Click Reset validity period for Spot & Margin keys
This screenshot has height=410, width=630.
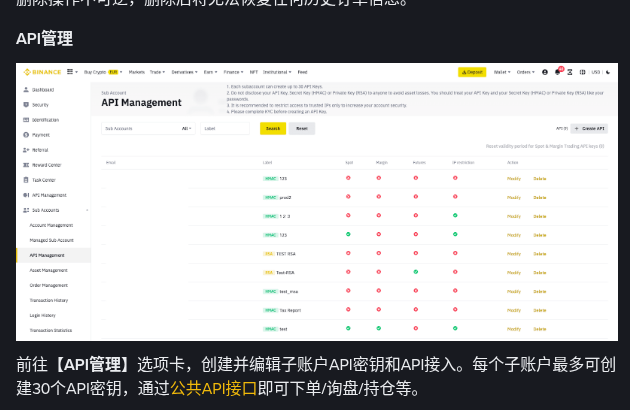(545, 146)
